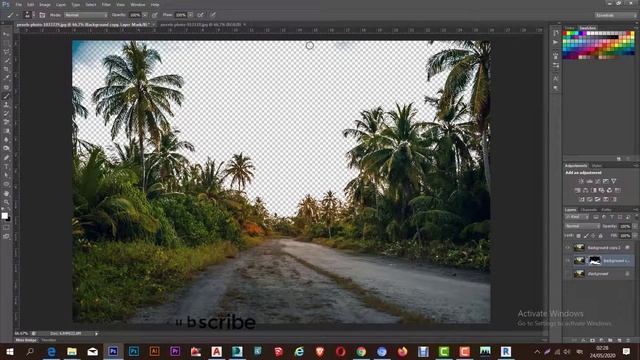Click the foreground color swatch

[4, 216]
